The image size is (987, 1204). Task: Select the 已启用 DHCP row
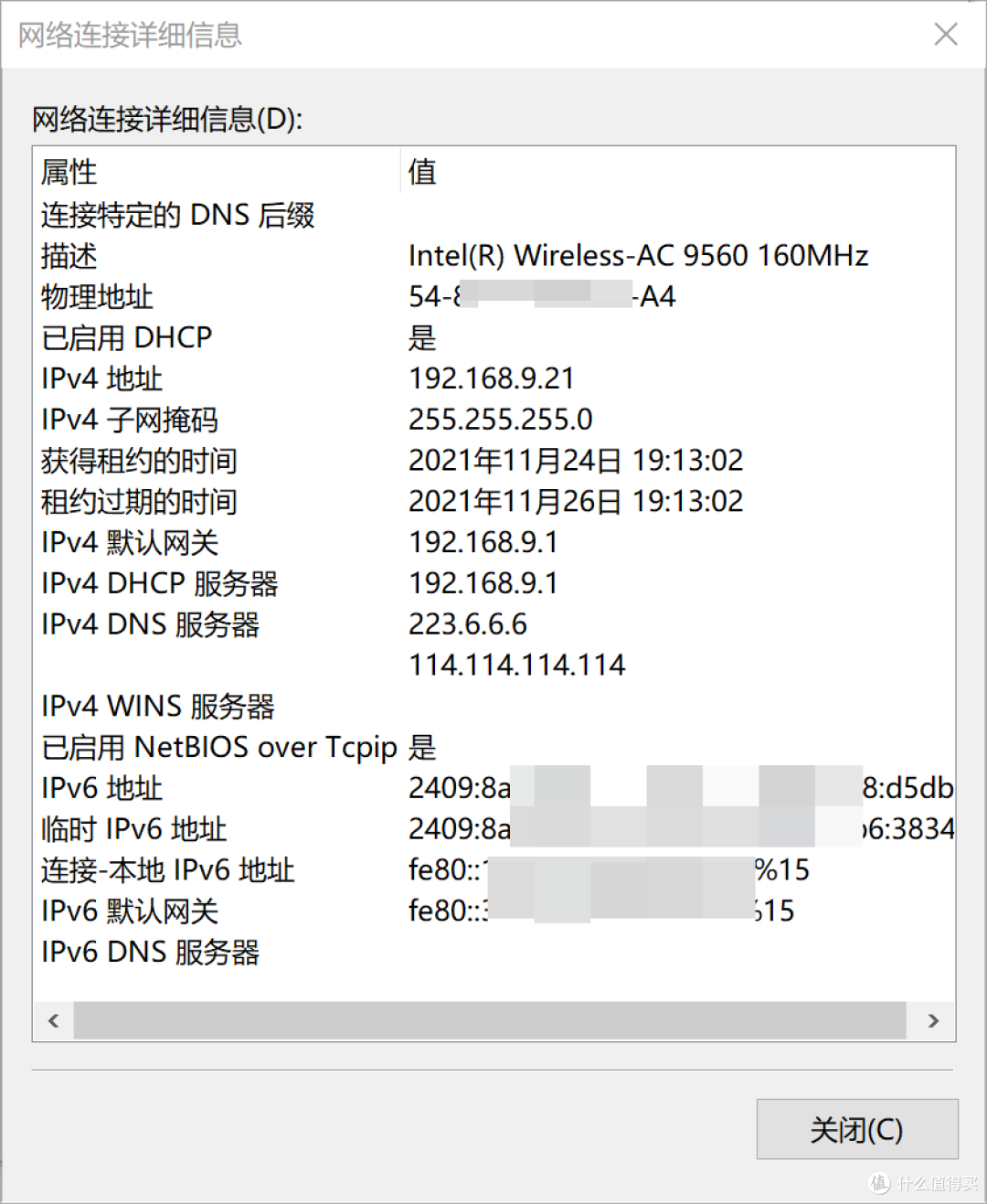pos(274,337)
